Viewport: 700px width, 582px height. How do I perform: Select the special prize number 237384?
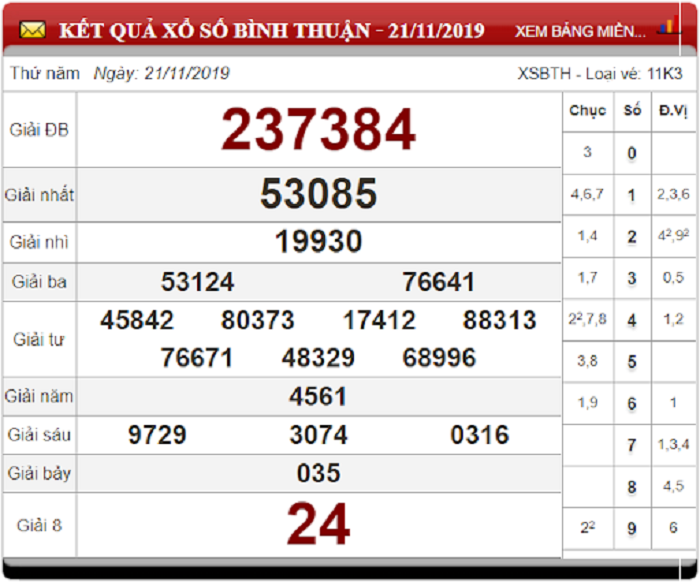coord(319,129)
